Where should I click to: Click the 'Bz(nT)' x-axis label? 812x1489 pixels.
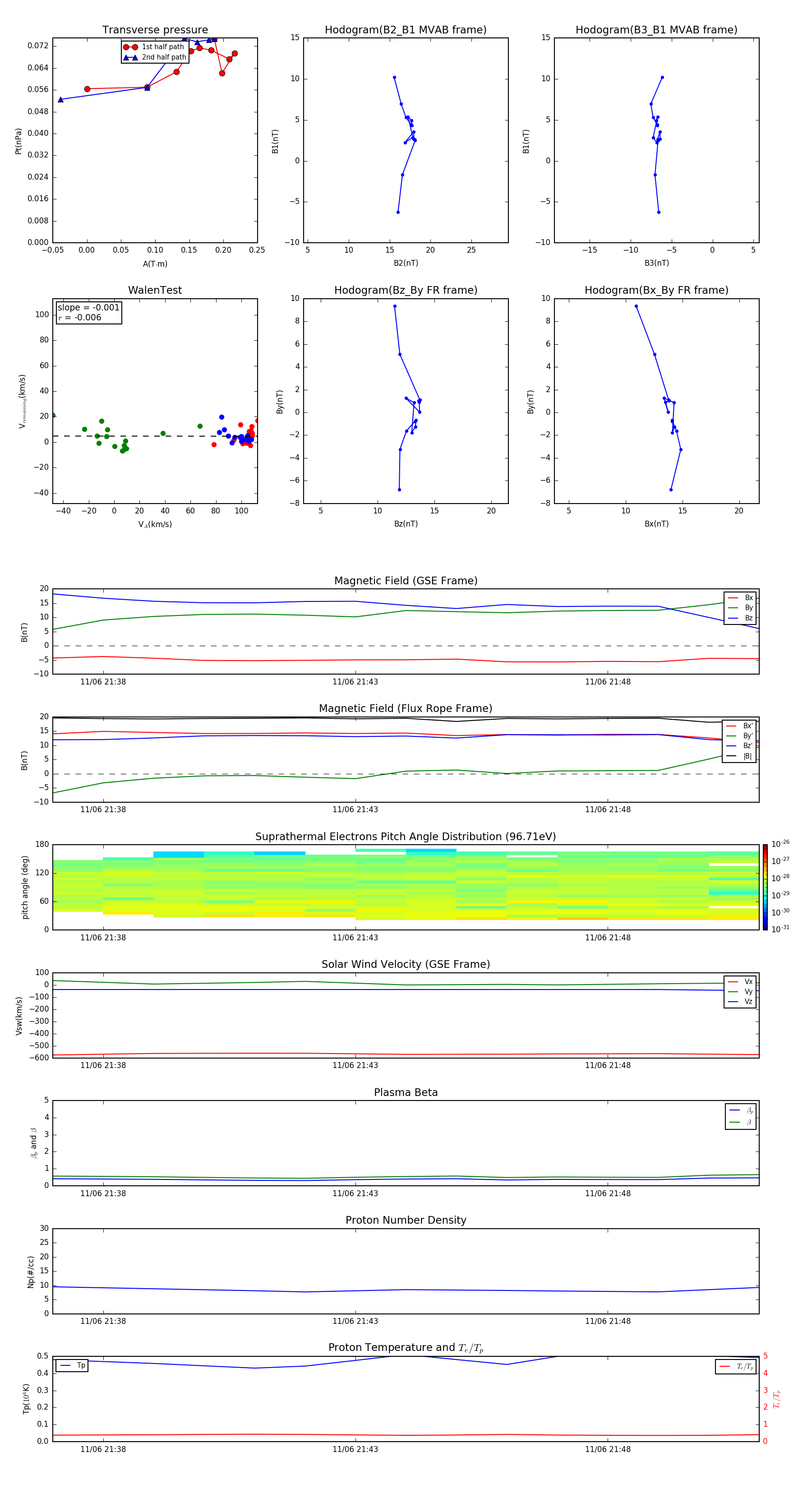tap(406, 524)
